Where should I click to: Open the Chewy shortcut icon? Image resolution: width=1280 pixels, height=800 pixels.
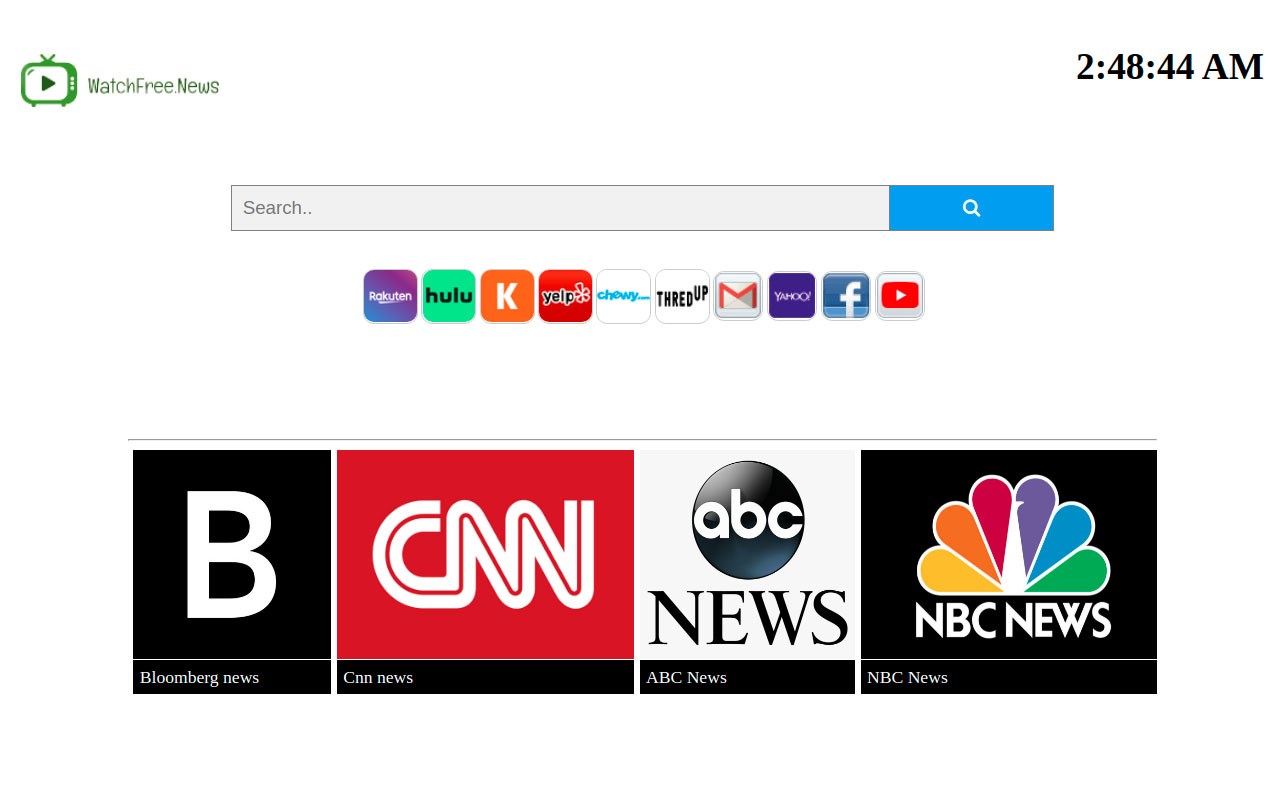[624, 296]
